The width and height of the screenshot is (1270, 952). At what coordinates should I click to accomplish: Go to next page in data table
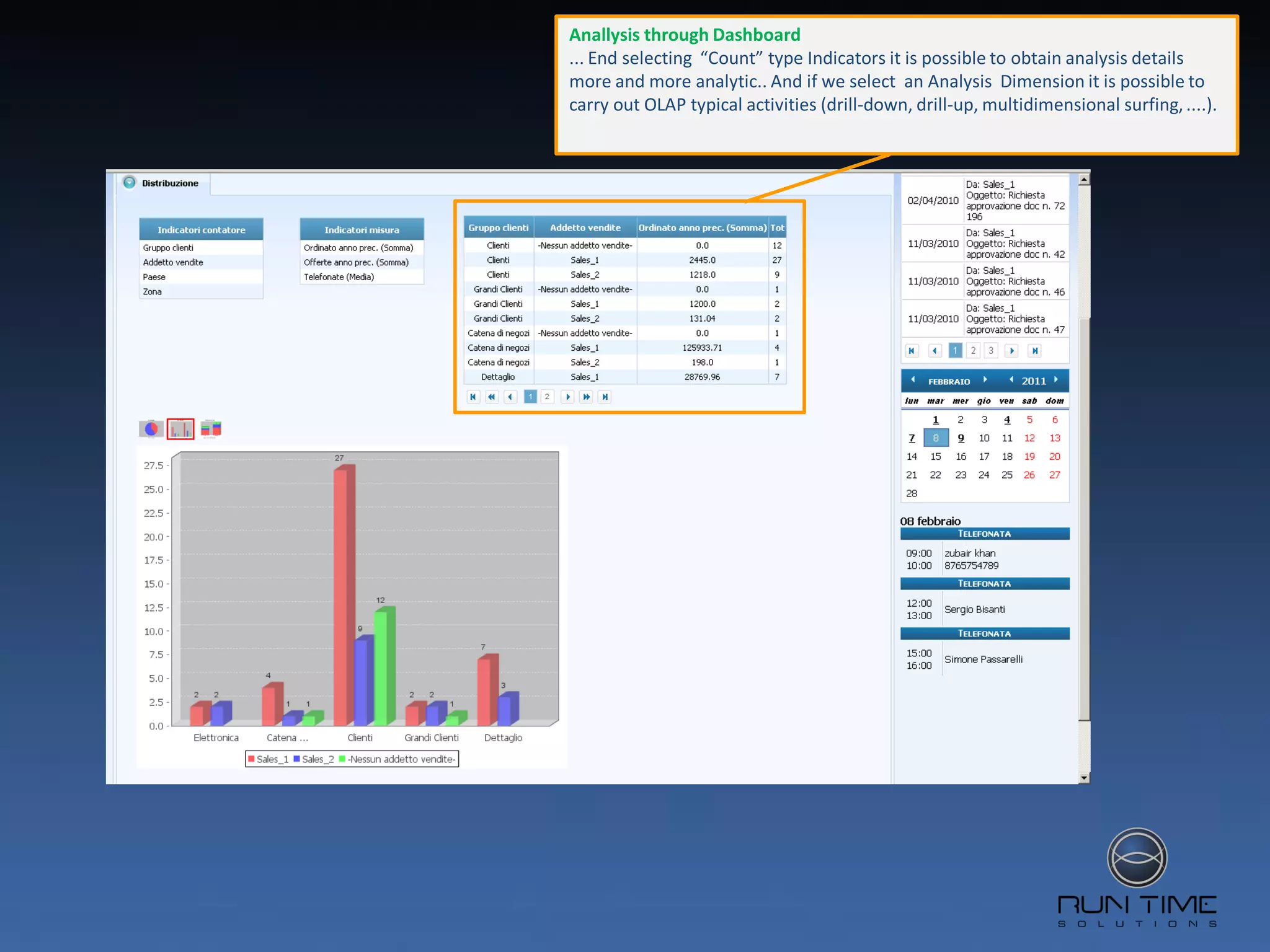tap(567, 397)
